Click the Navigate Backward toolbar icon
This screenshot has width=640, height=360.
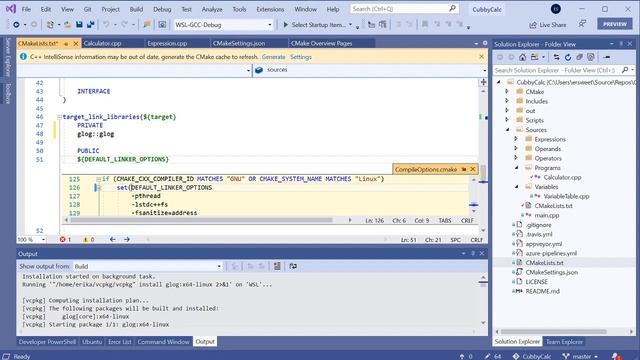16,25
